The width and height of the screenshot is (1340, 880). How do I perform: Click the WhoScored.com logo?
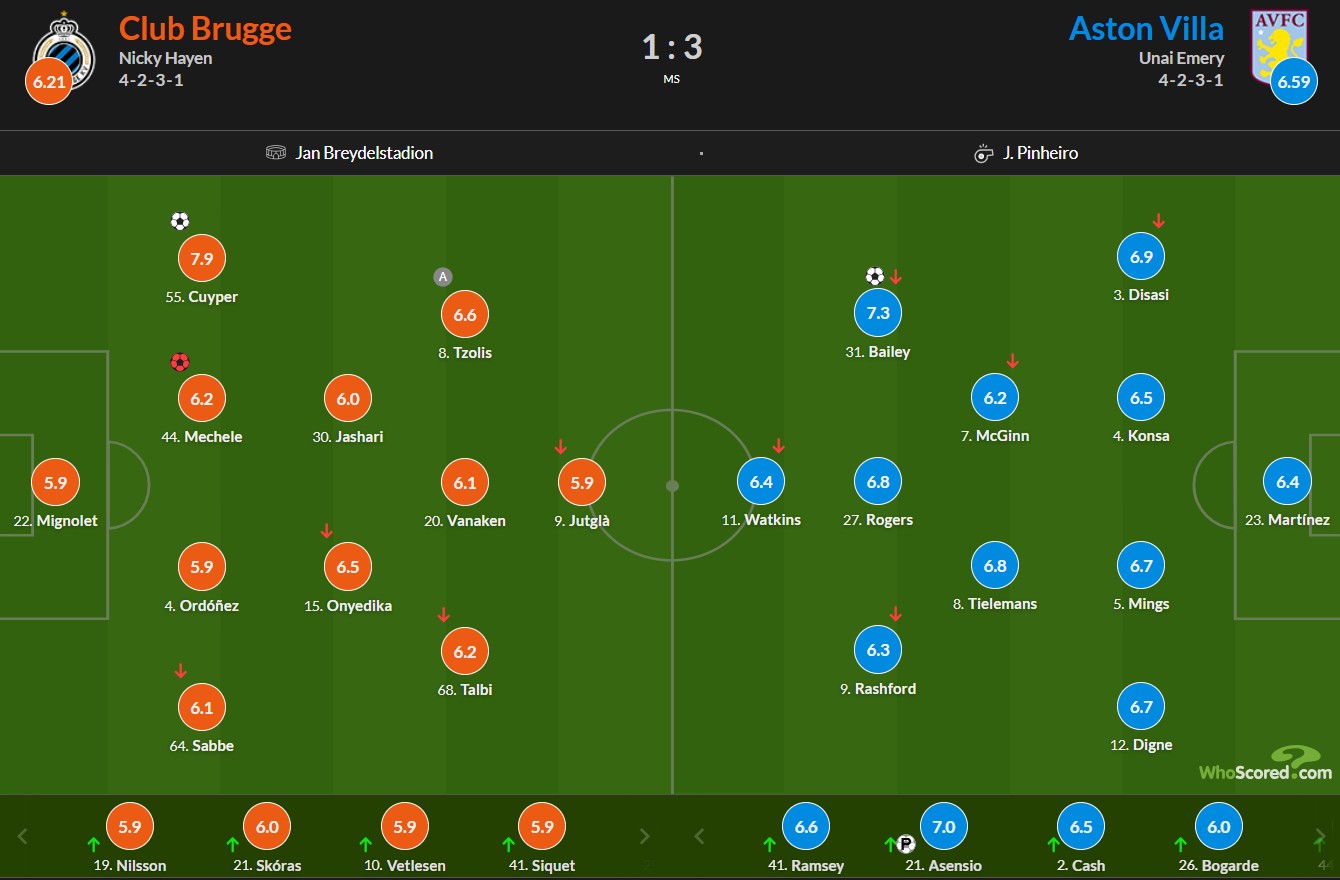click(x=1266, y=763)
